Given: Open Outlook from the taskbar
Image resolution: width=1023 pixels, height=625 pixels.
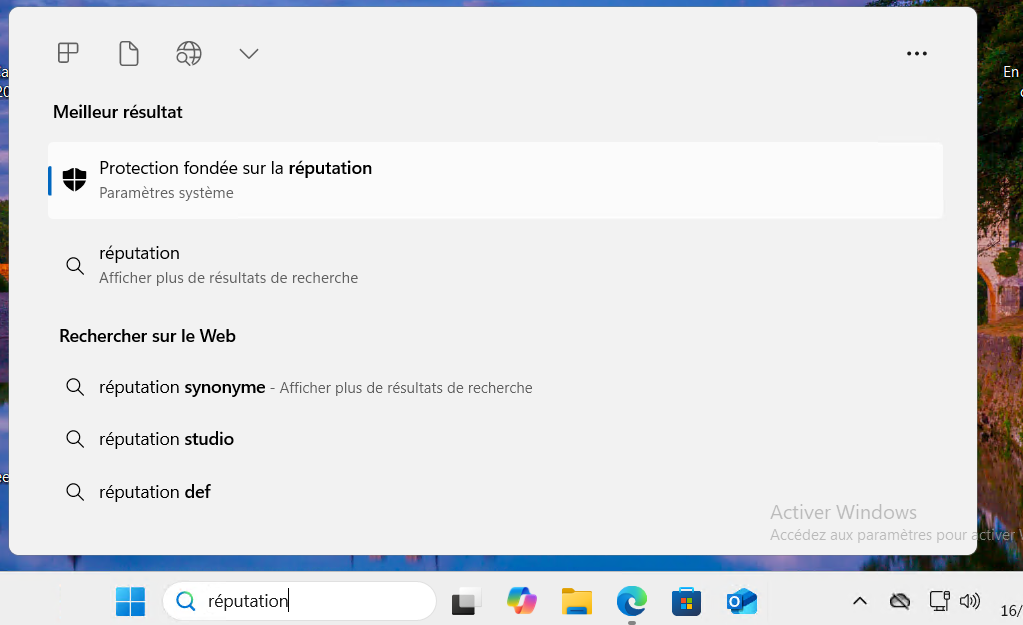Looking at the screenshot, I should (741, 601).
